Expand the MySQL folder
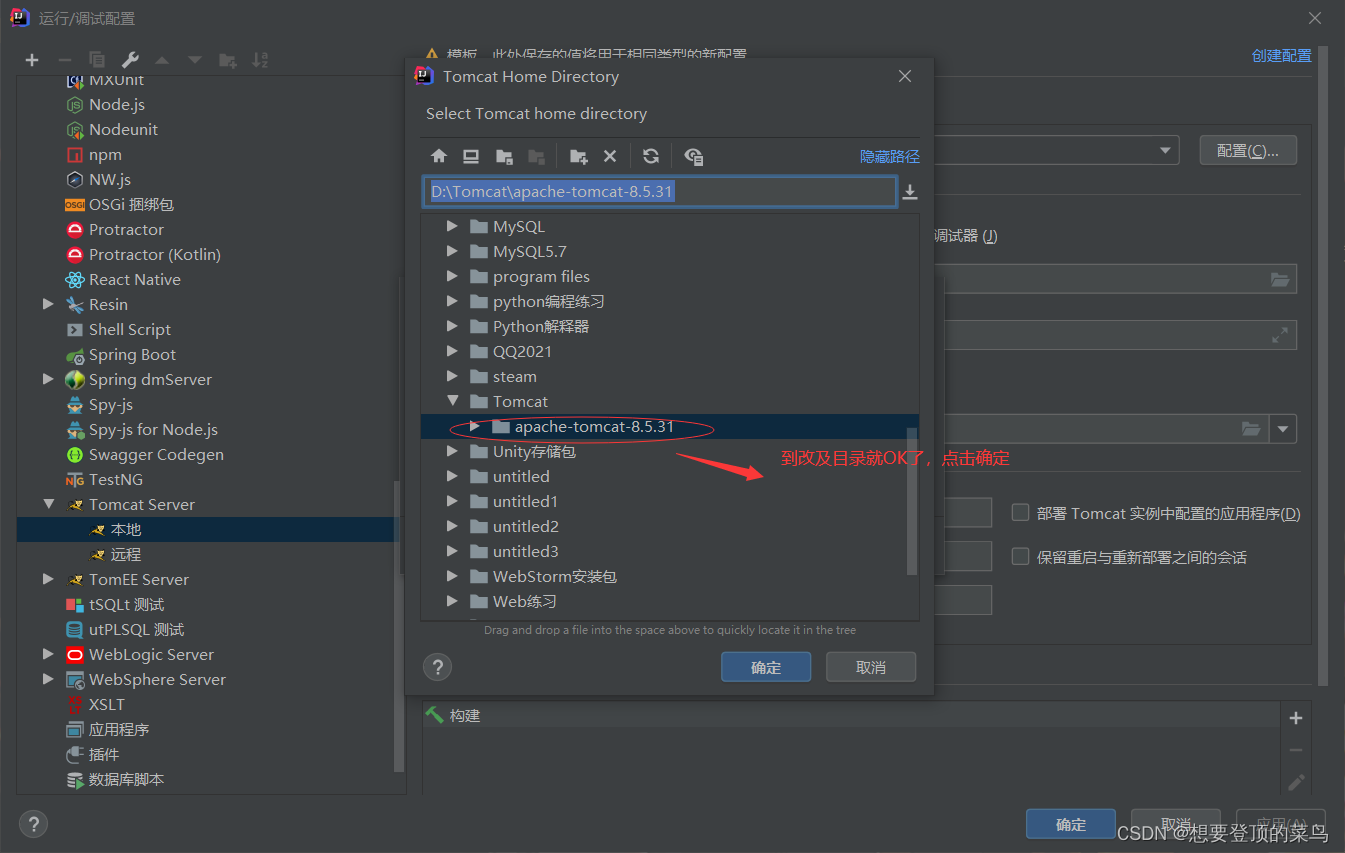The width and height of the screenshot is (1345, 853). tap(453, 227)
